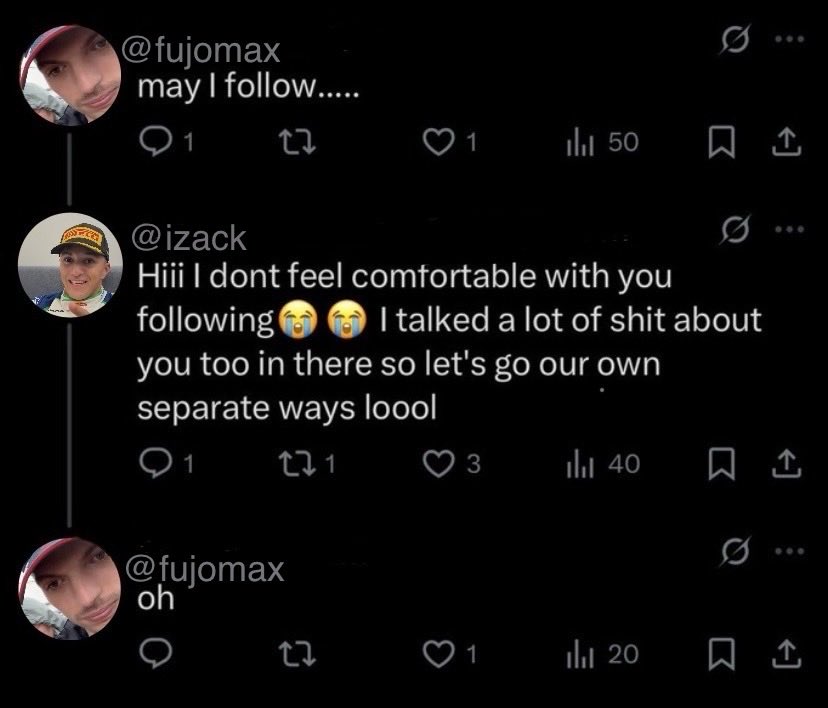
Task: Open @fujomax handle on the "oh" reply
Action: pos(205,570)
